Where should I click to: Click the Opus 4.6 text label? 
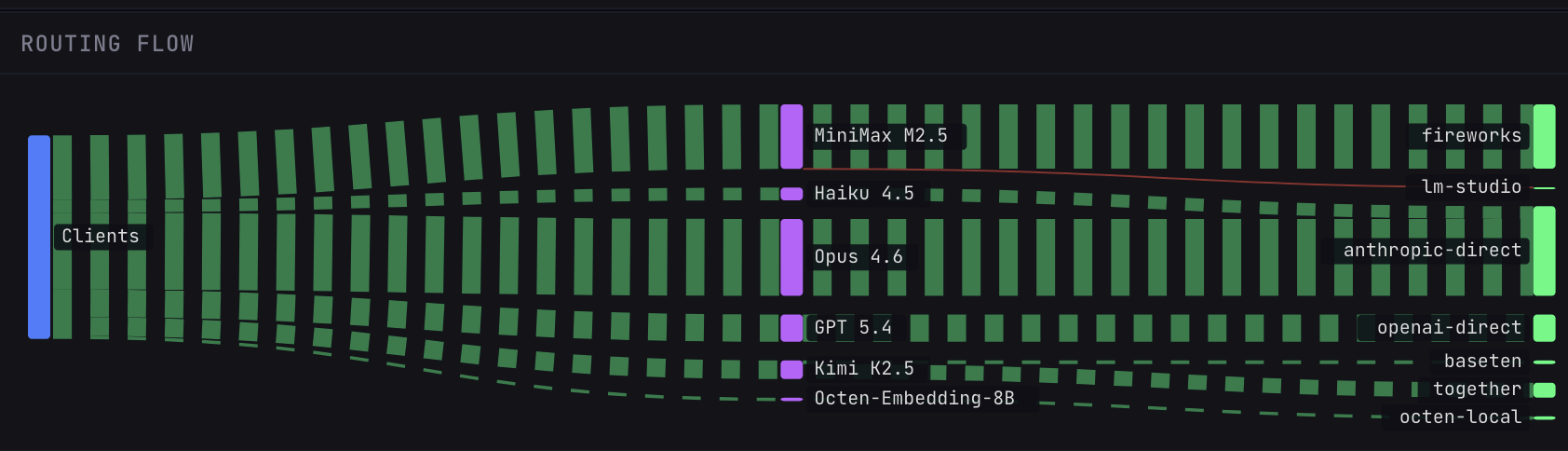[x=858, y=257]
